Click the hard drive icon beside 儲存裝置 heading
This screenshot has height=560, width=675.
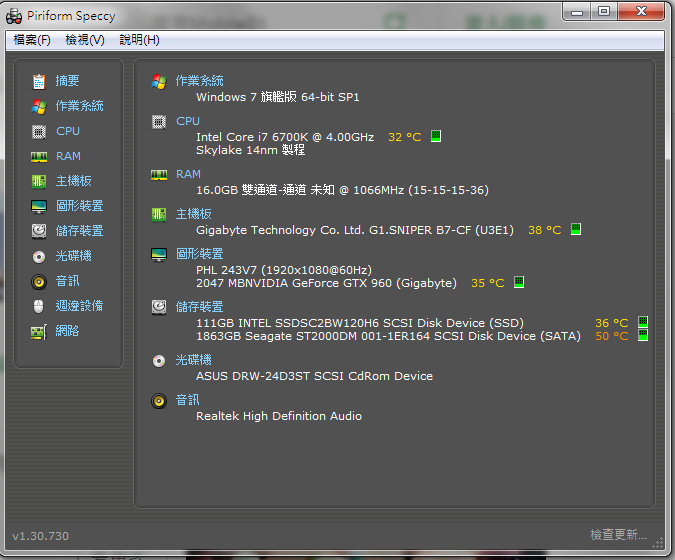pos(159,307)
